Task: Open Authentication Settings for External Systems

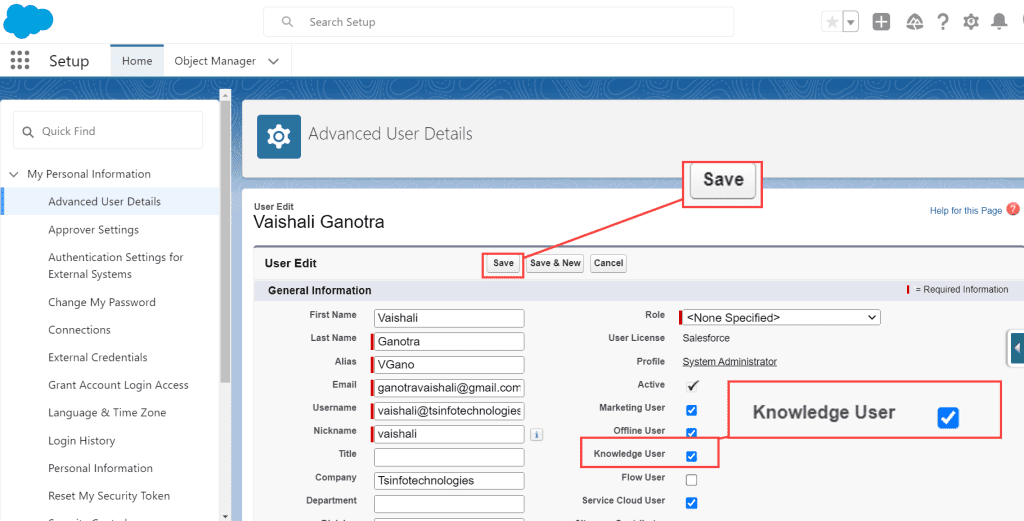Action: pyautogui.click(x=116, y=266)
